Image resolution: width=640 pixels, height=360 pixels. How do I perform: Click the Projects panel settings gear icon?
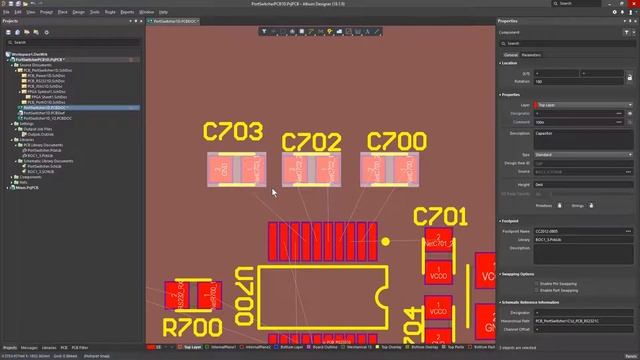(47, 32)
